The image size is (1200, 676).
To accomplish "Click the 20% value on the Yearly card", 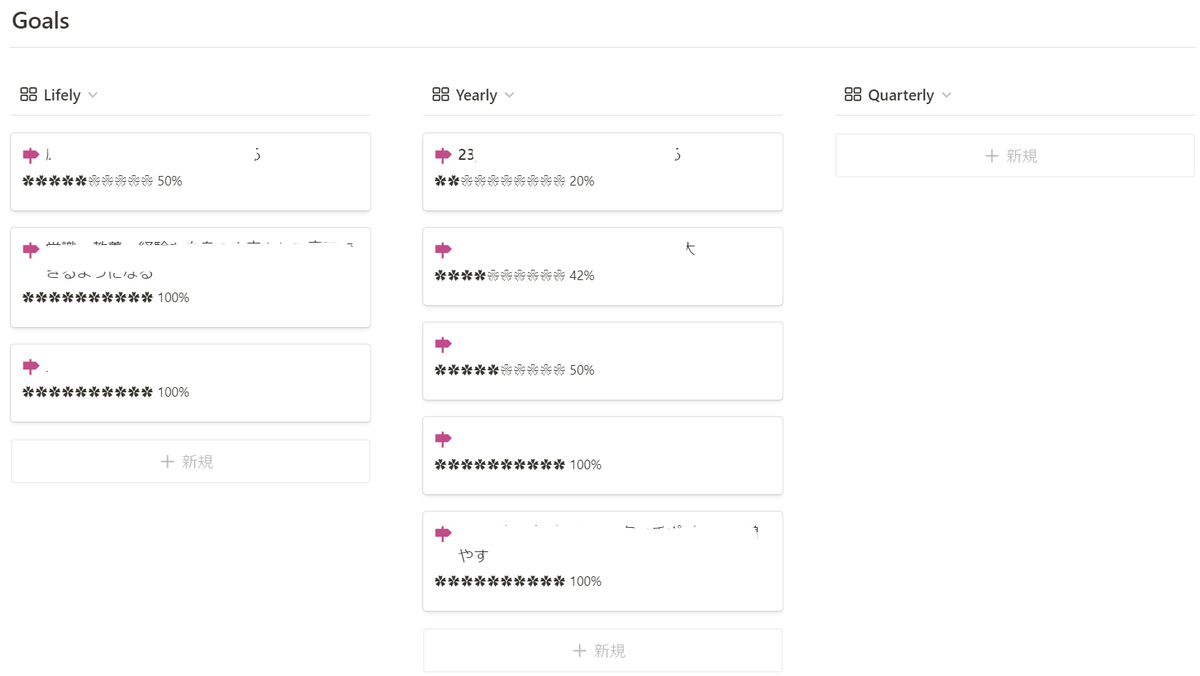I will 582,181.
